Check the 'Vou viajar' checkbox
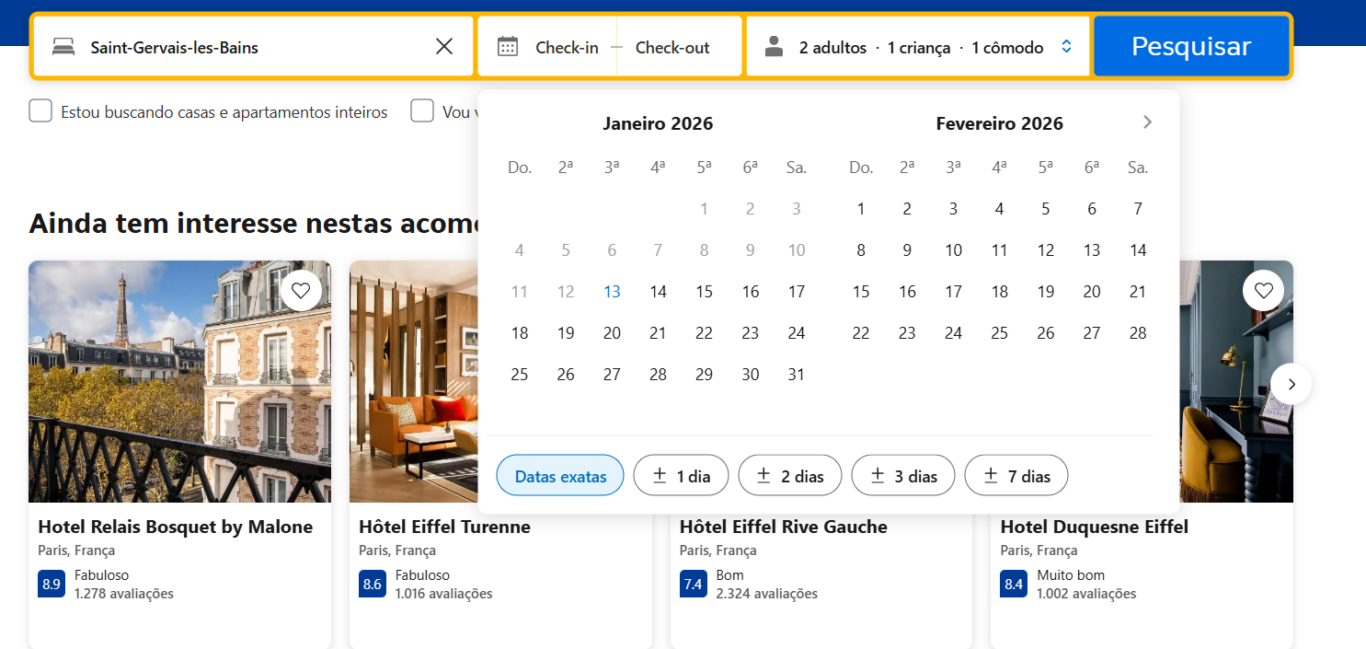1366x649 pixels. pos(422,111)
